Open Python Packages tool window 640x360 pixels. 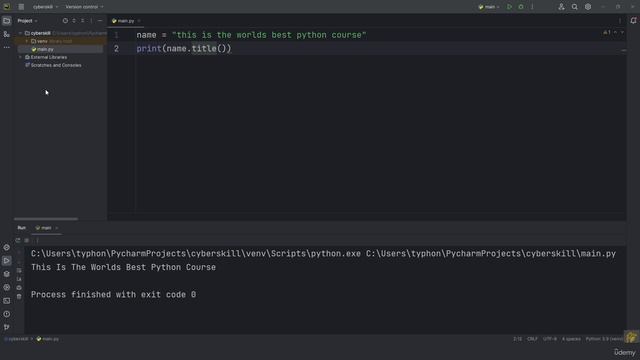[x=7, y=274]
